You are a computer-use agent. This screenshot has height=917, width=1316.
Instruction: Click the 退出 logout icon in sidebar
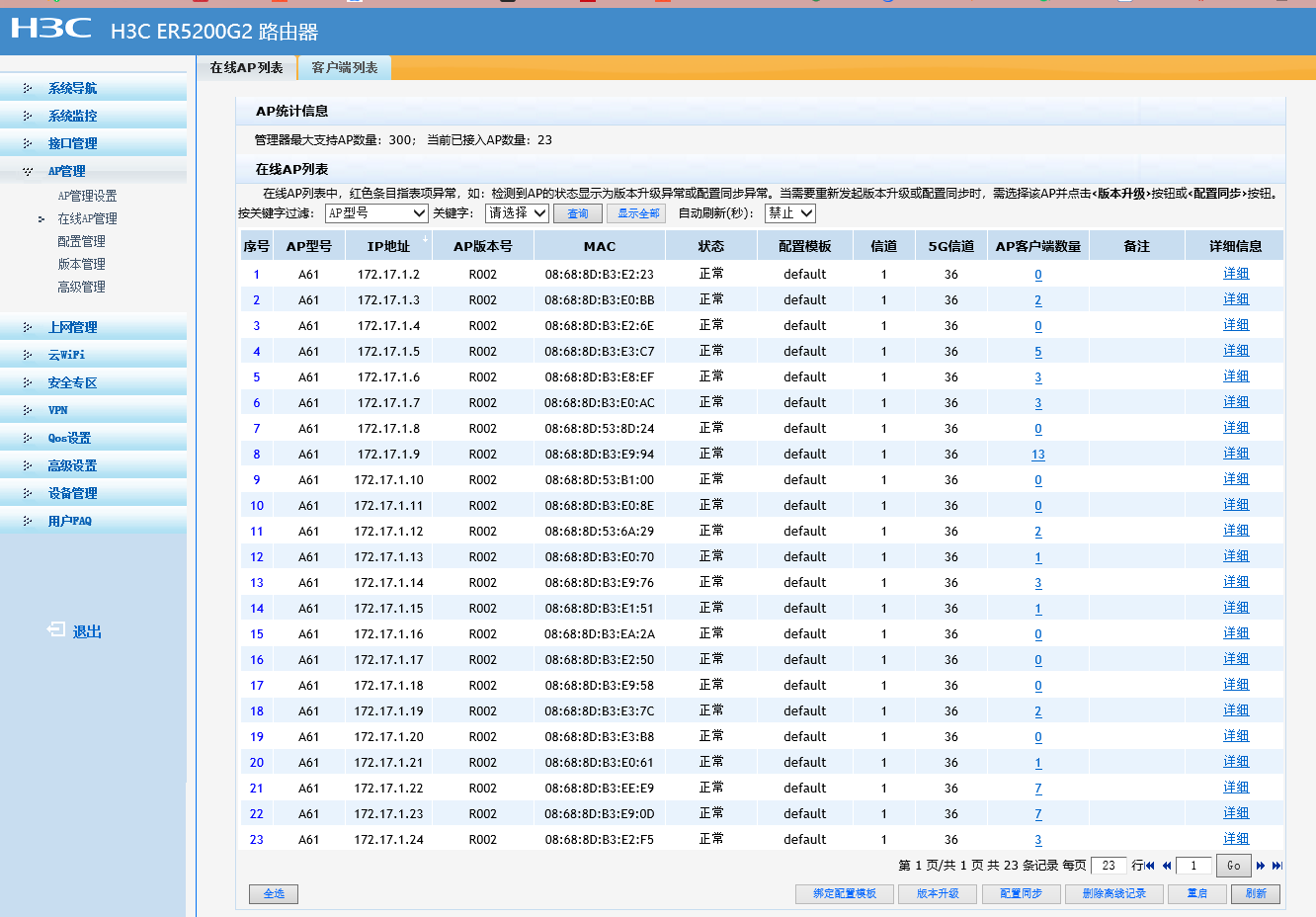(x=56, y=630)
